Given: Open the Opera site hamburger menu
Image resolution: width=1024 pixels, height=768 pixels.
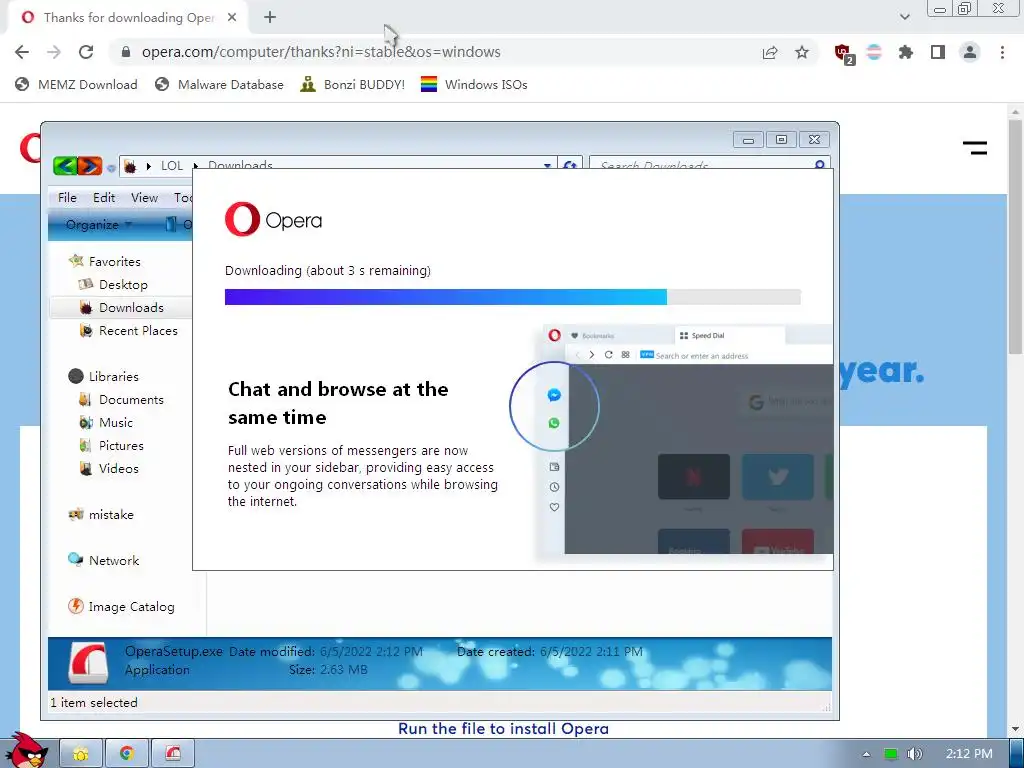Looking at the screenshot, I should [975, 148].
